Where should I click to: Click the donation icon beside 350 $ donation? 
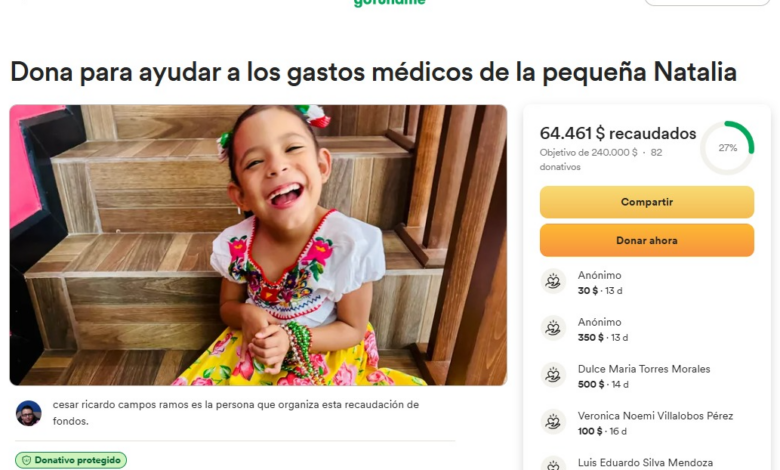[553, 328]
